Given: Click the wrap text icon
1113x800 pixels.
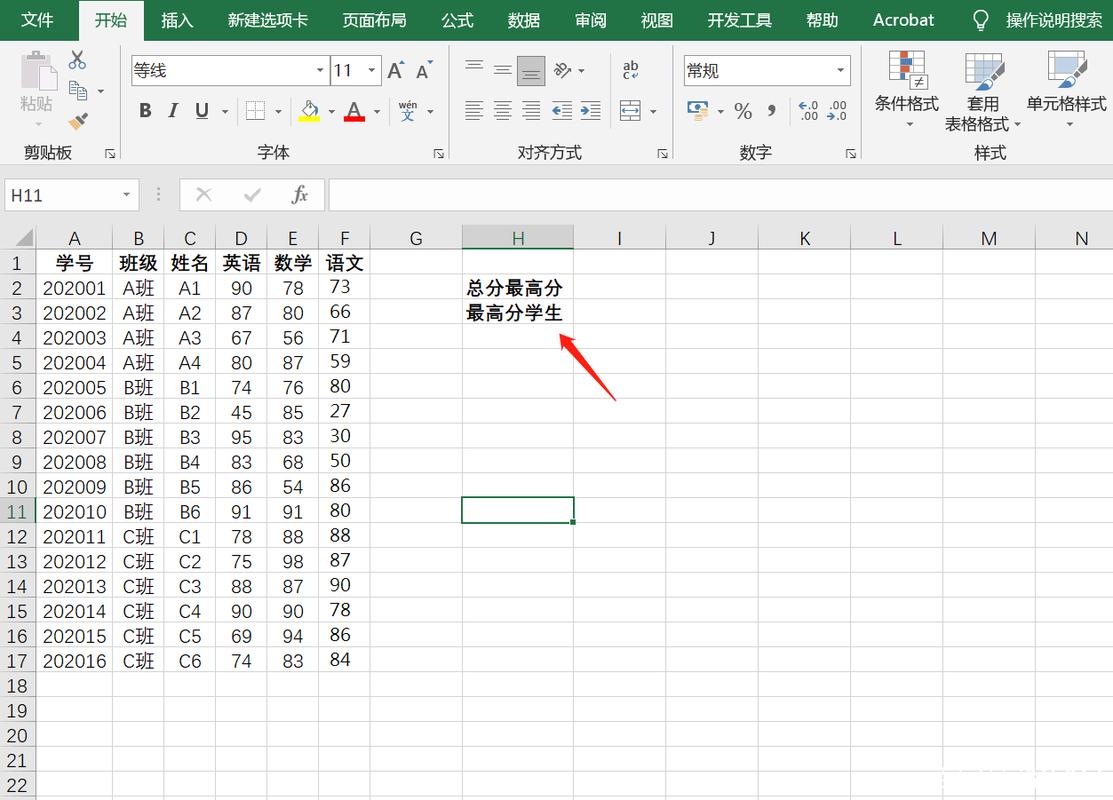Looking at the screenshot, I should coord(630,70).
